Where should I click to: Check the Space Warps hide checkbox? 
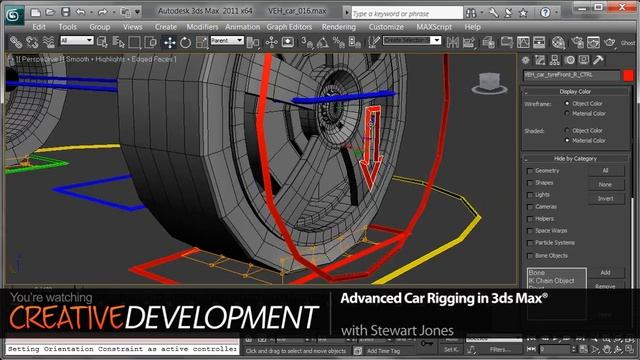pos(530,231)
